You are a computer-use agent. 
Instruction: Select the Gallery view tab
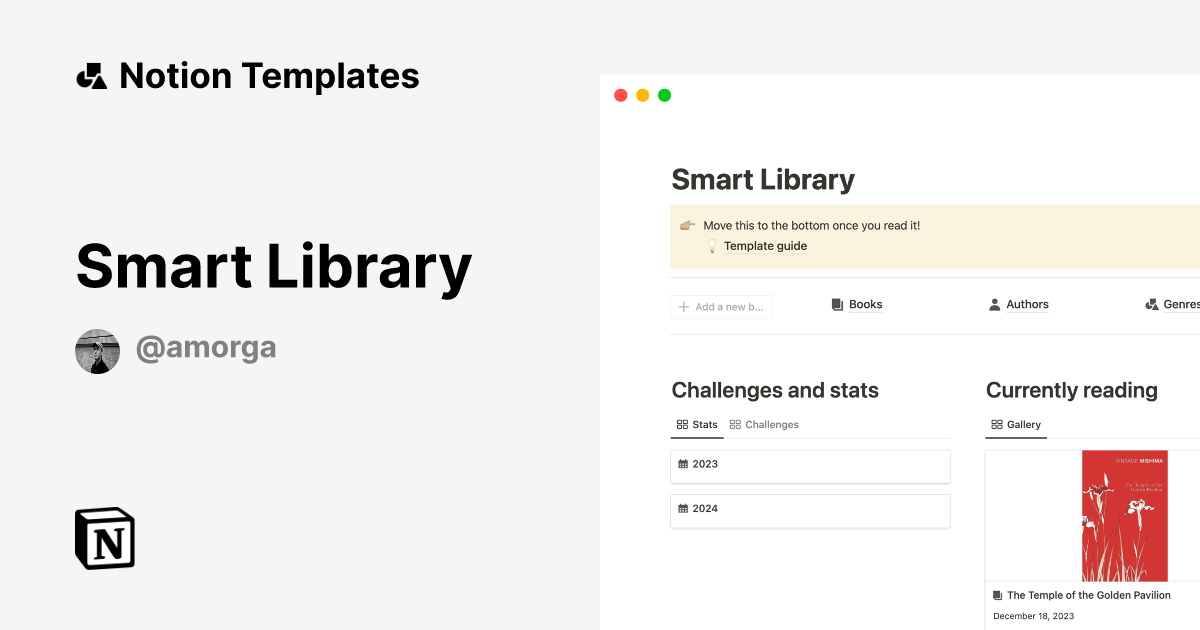pyautogui.click(x=1015, y=425)
